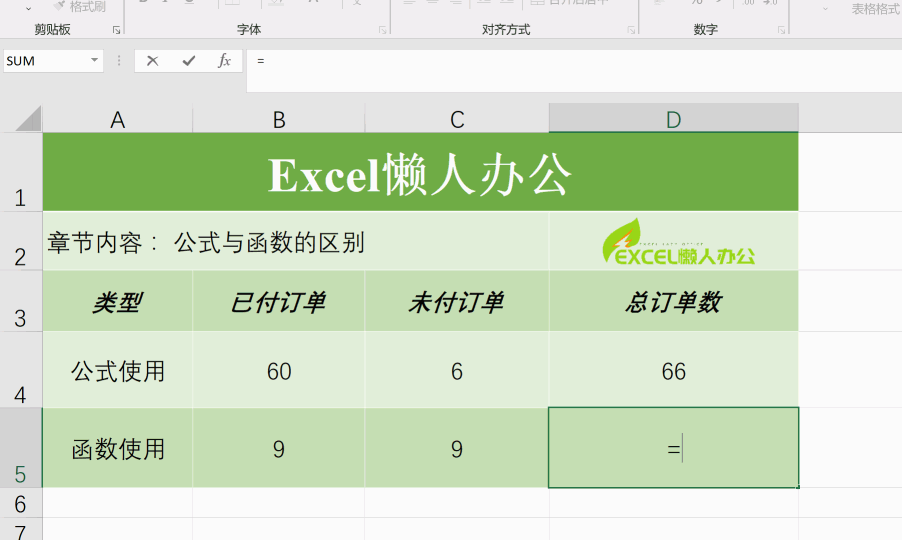Click the 公式使用 cell
This screenshot has height=540, width=902.
pyautogui.click(x=117, y=369)
